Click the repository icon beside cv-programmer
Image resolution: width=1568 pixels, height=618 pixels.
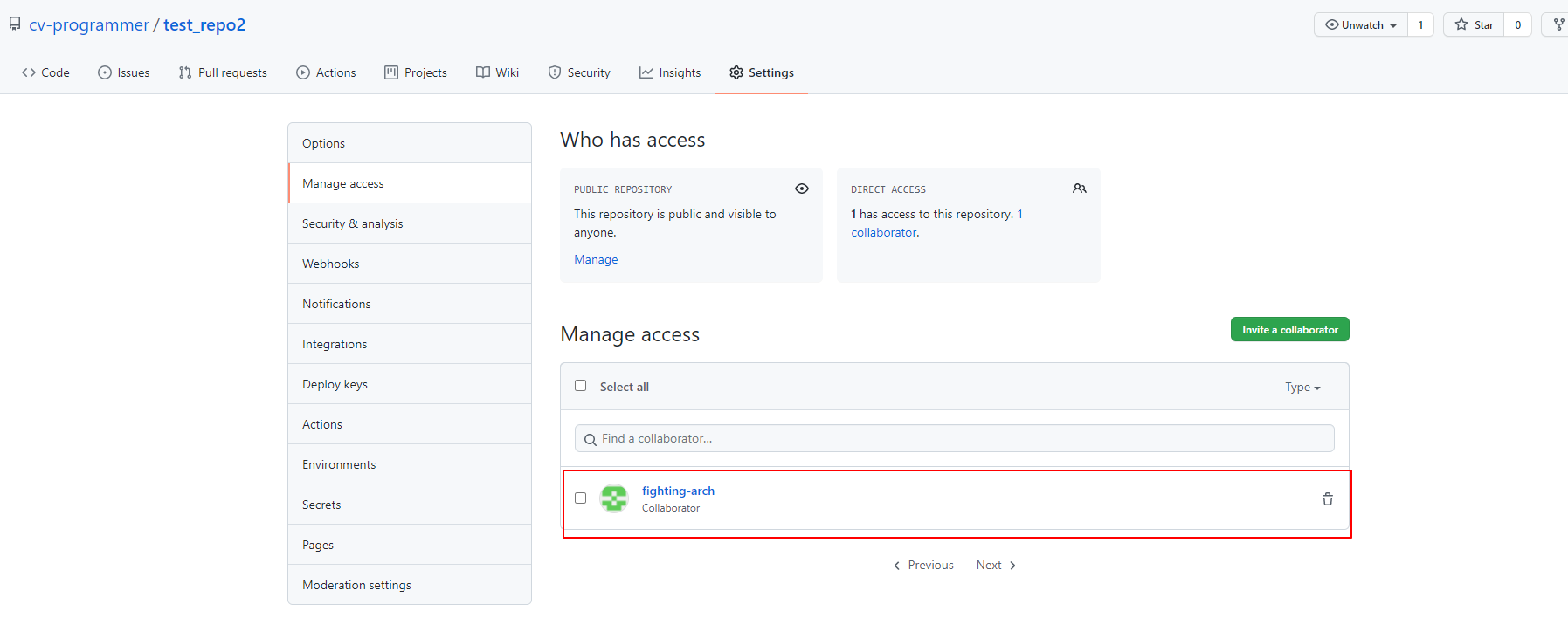pyautogui.click(x=15, y=24)
